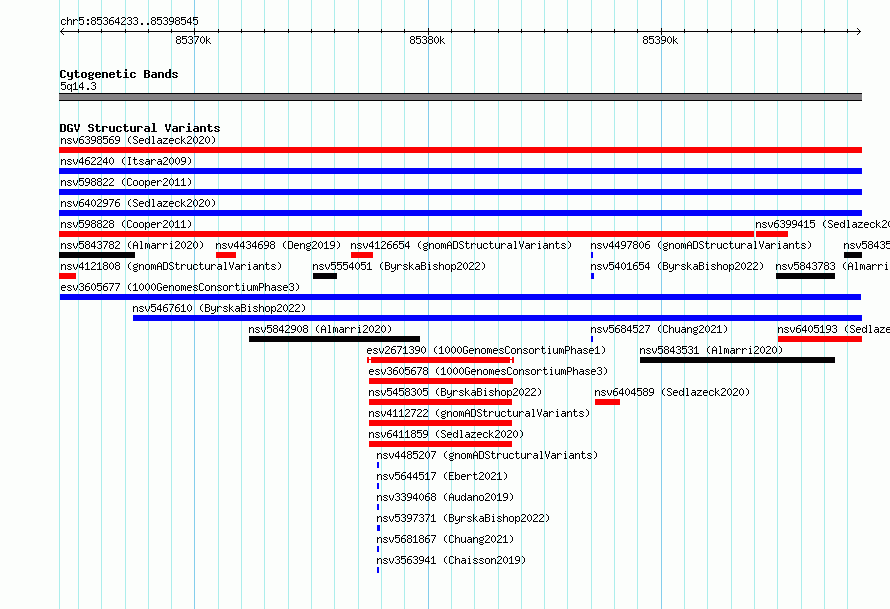Select the black nsv5843531 bar

(737, 360)
